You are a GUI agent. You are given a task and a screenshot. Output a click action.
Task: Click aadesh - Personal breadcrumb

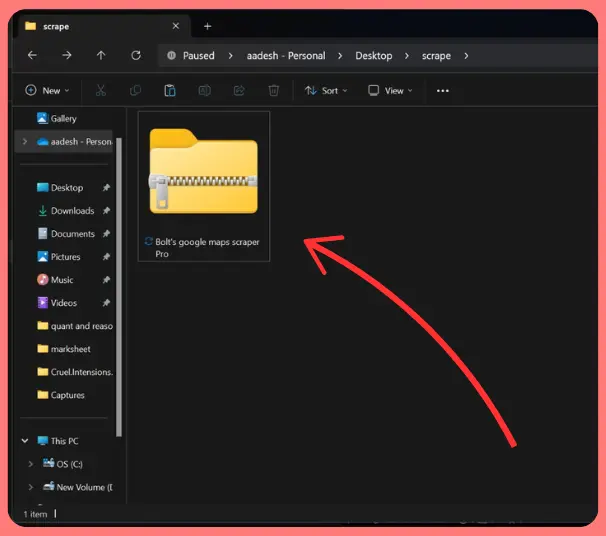[286, 56]
